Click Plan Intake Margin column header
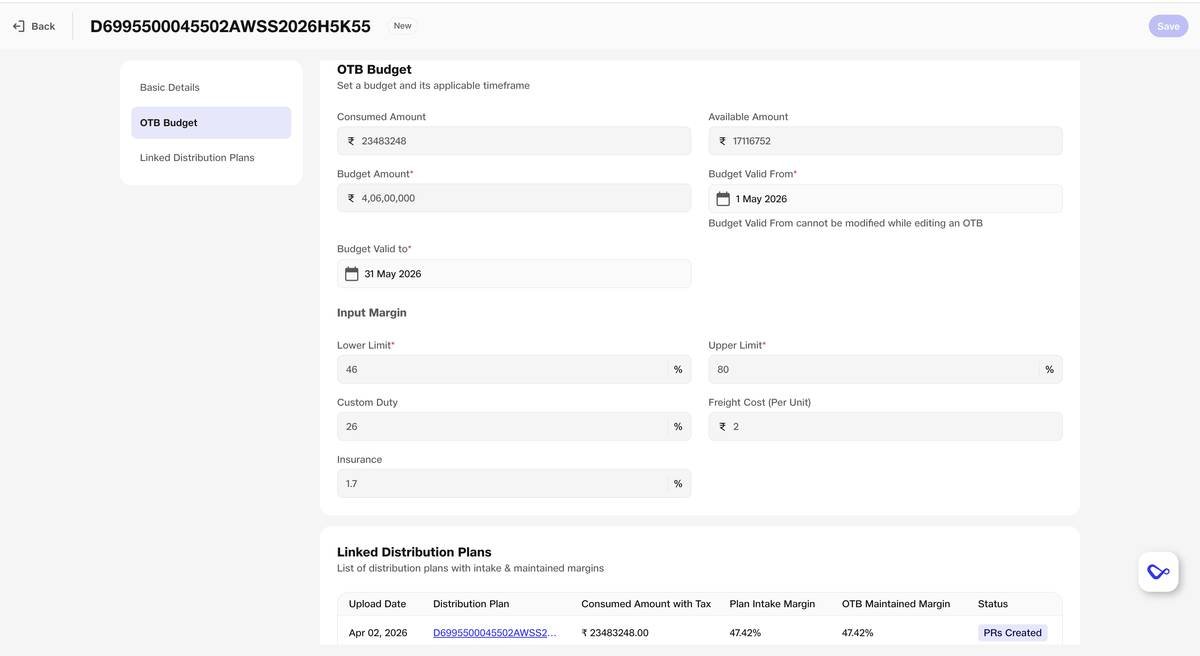1200x656 pixels. point(772,604)
